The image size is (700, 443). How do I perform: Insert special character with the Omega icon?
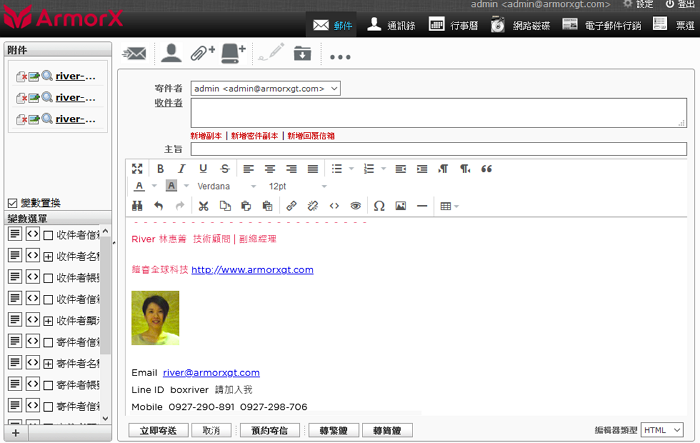[379, 206]
